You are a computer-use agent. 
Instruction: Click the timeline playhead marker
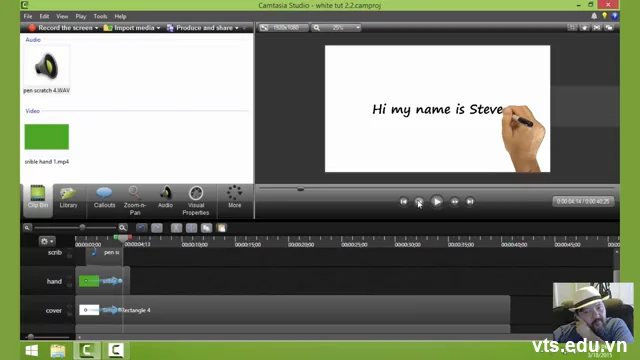click(x=122, y=238)
